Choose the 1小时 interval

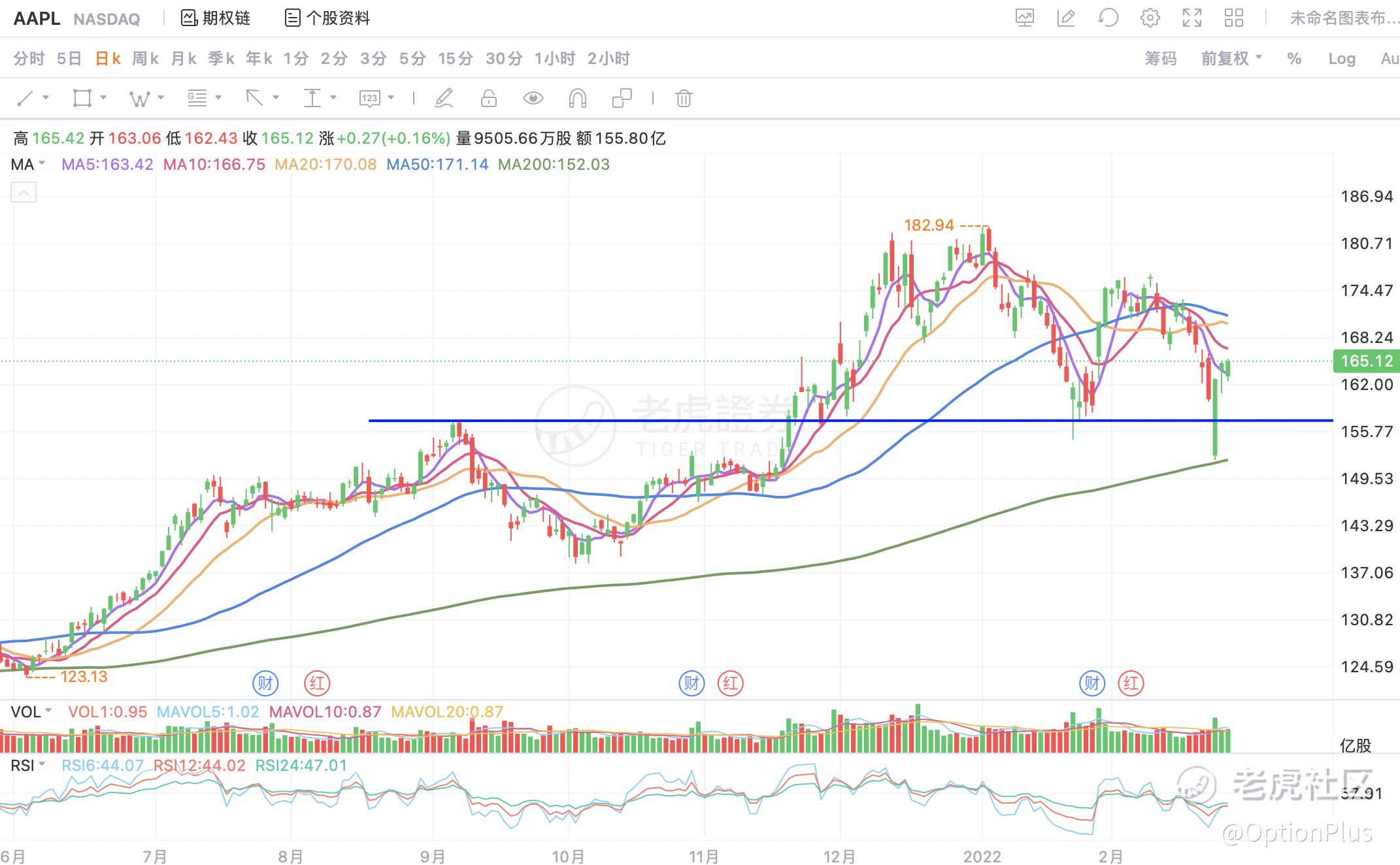point(555,59)
